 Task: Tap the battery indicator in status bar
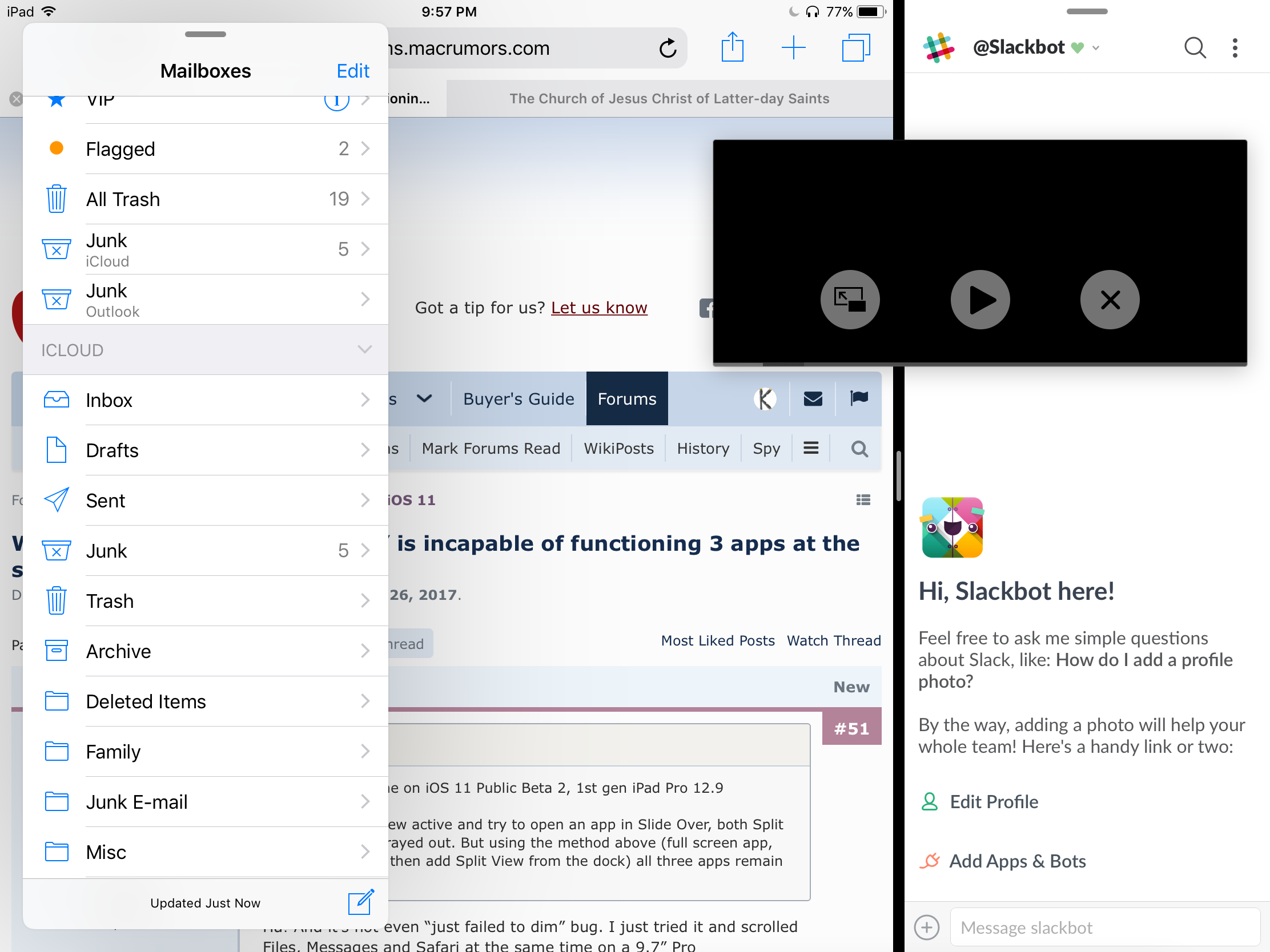click(871, 12)
